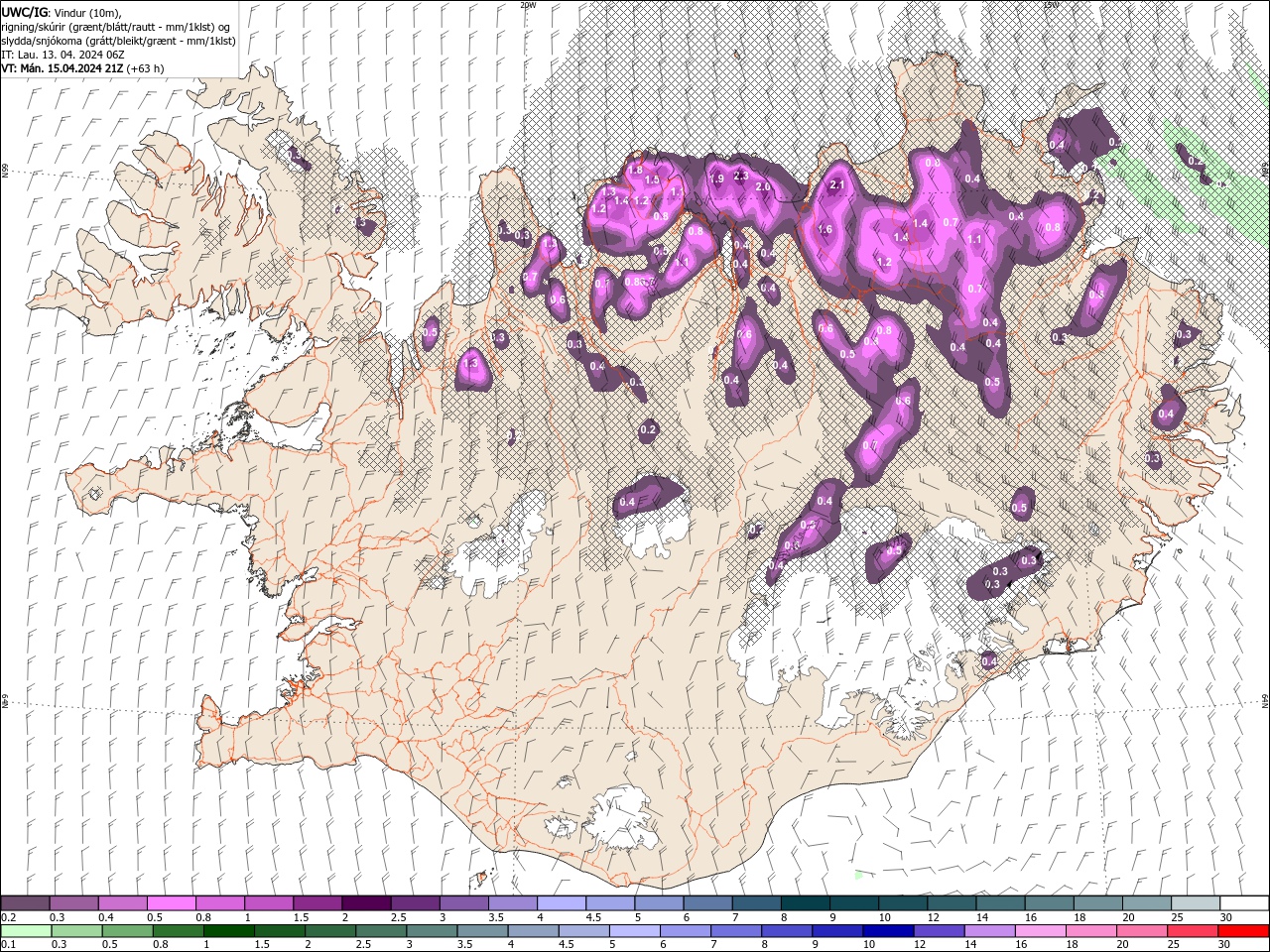Choose the 7 periwinkle rain legend swatch
Image resolution: width=1270 pixels, height=952 pixels.
(737, 931)
